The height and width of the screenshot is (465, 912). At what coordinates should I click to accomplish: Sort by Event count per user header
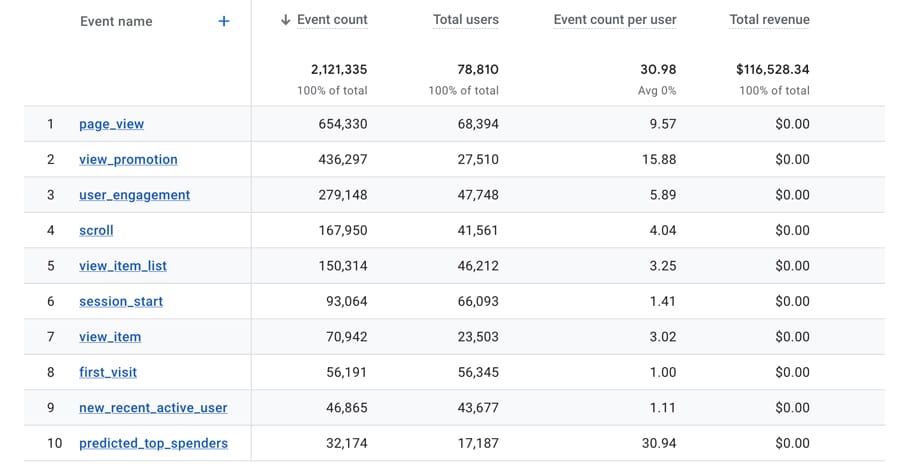(615, 20)
